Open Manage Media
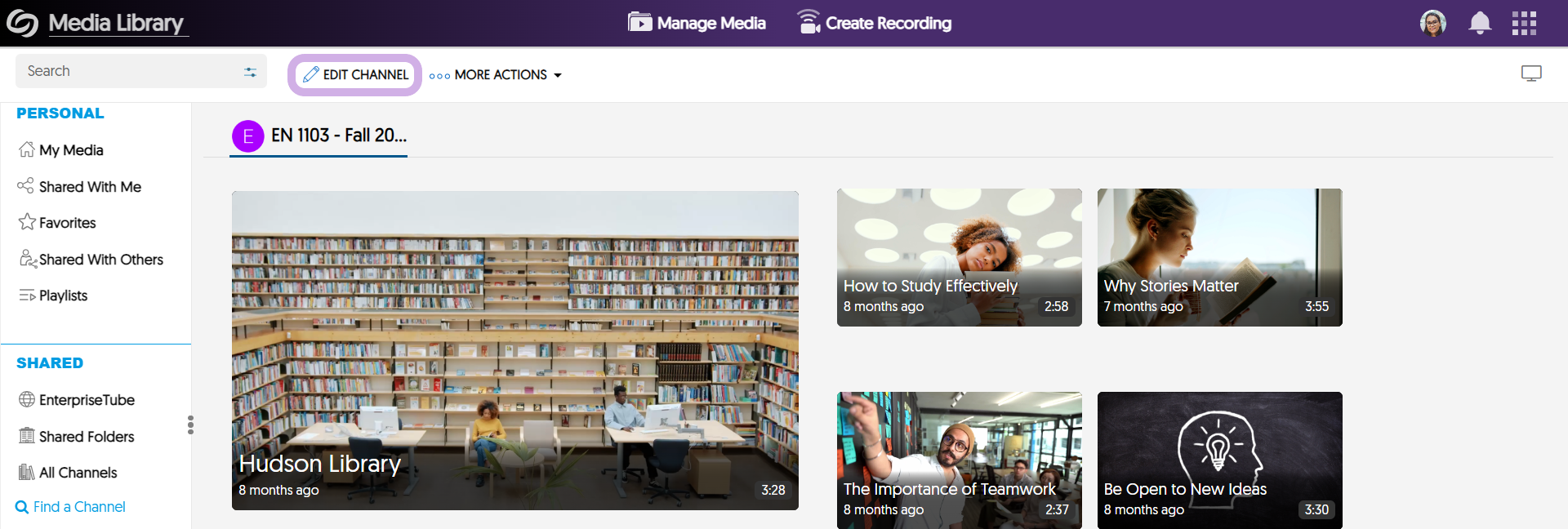The image size is (1568, 529). coord(697,23)
